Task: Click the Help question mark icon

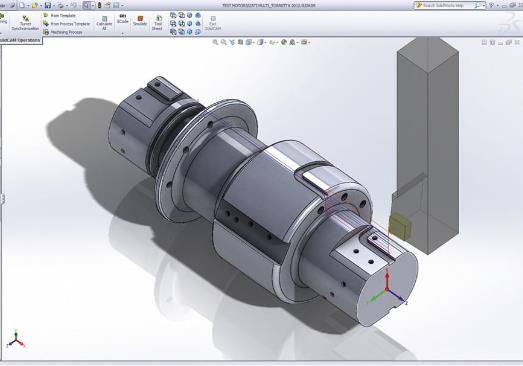Action: (x=491, y=5)
